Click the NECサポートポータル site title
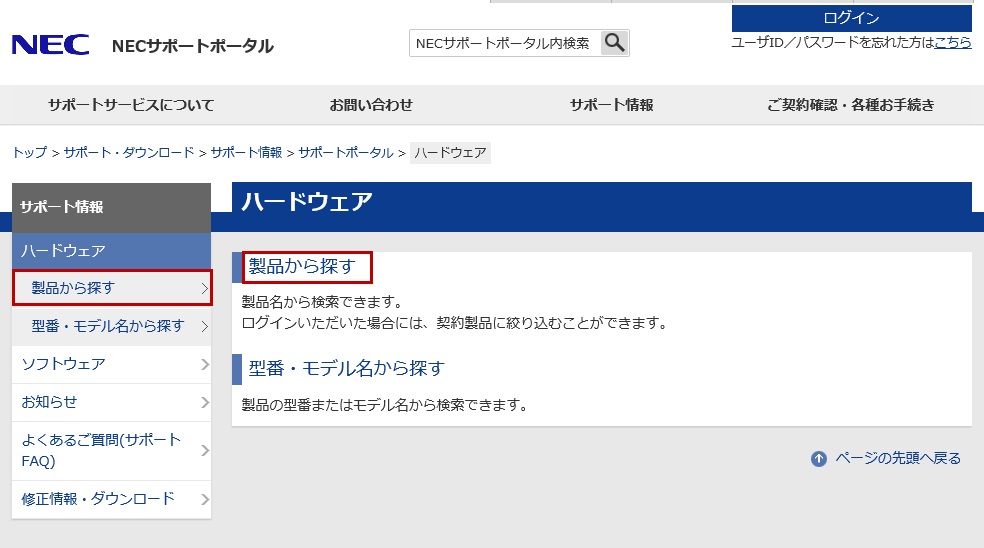The height and width of the screenshot is (548, 984). point(193,46)
